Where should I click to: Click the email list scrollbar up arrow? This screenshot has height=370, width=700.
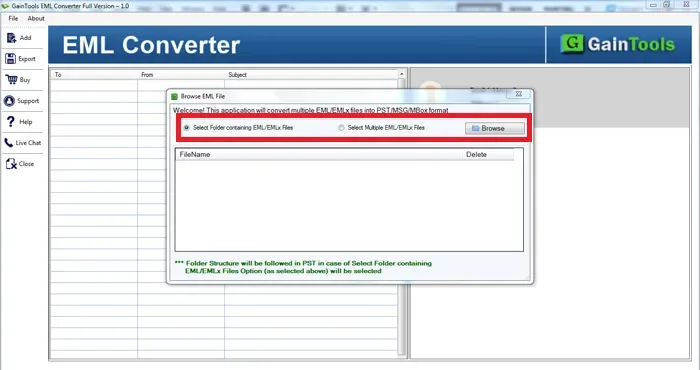[x=401, y=74]
